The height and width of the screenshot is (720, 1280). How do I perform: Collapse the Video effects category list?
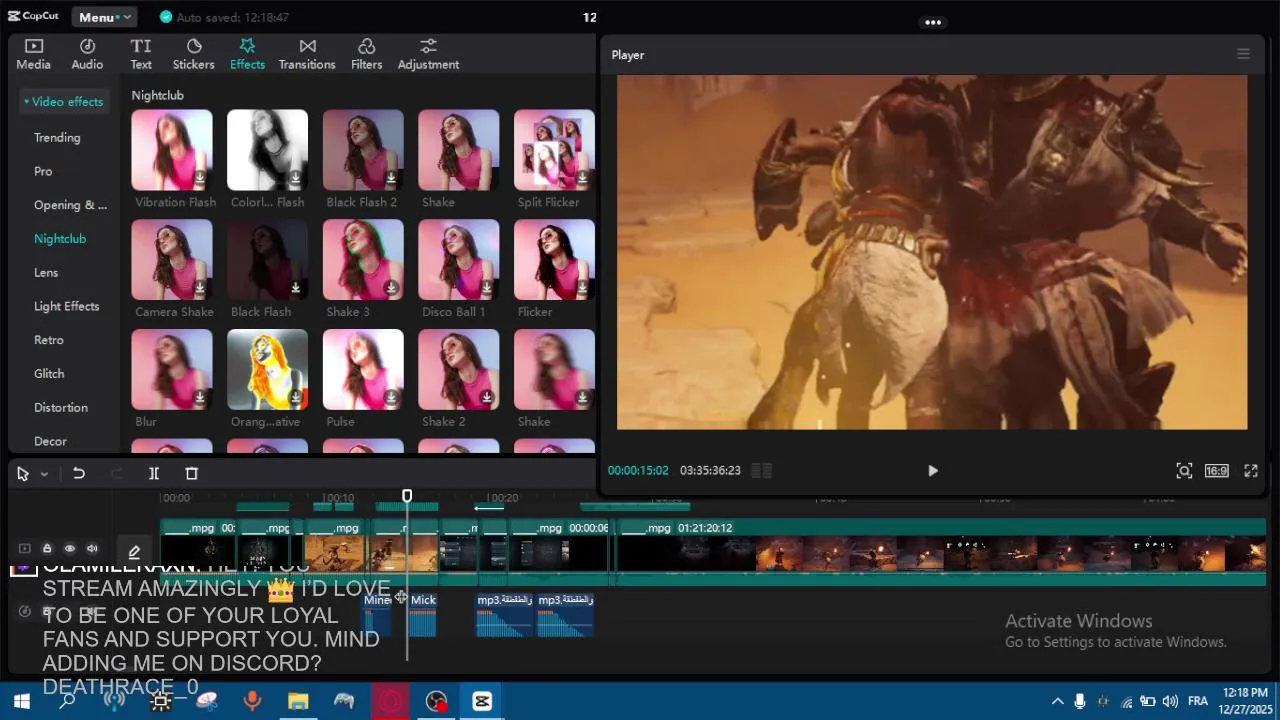[63, 102]
